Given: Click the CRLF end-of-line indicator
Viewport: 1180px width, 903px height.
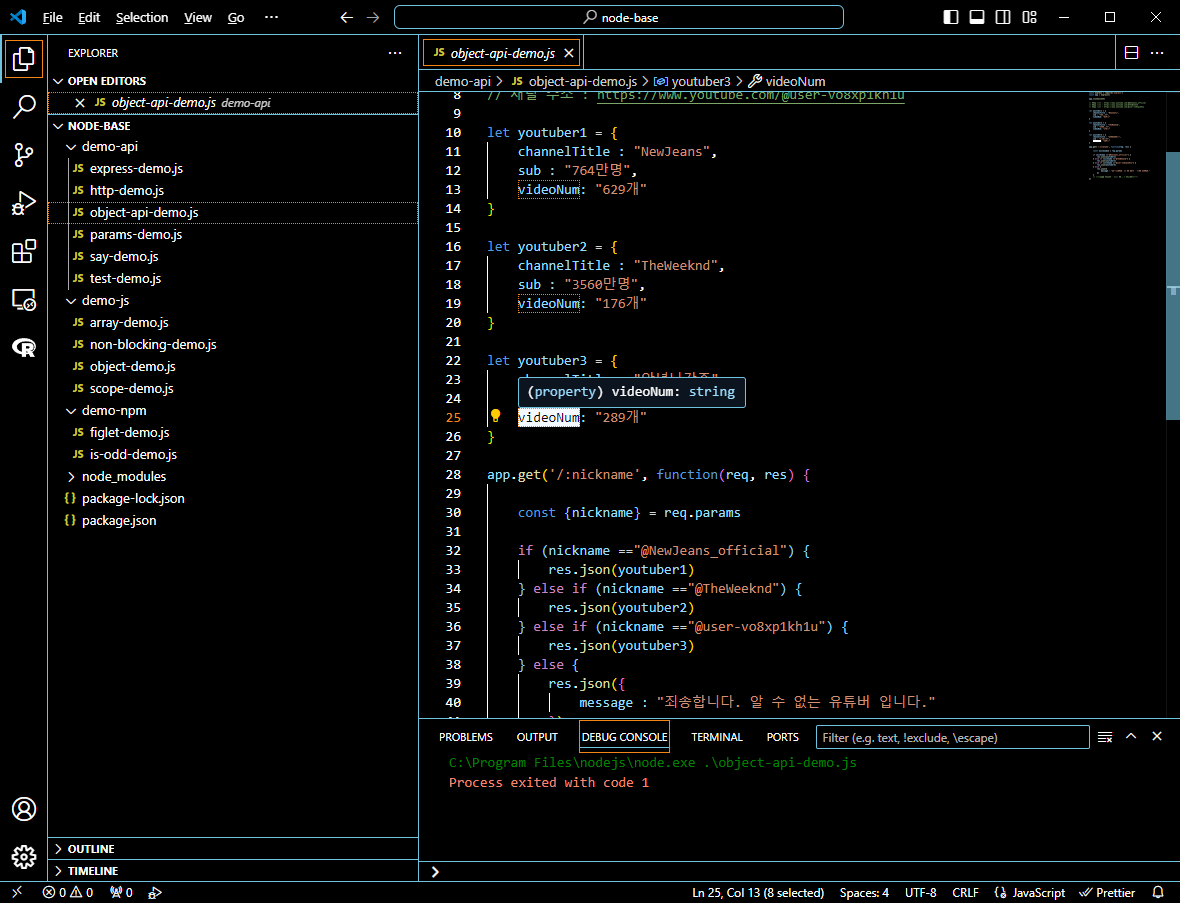Looking at the screenshot, I should coord(965,892).
